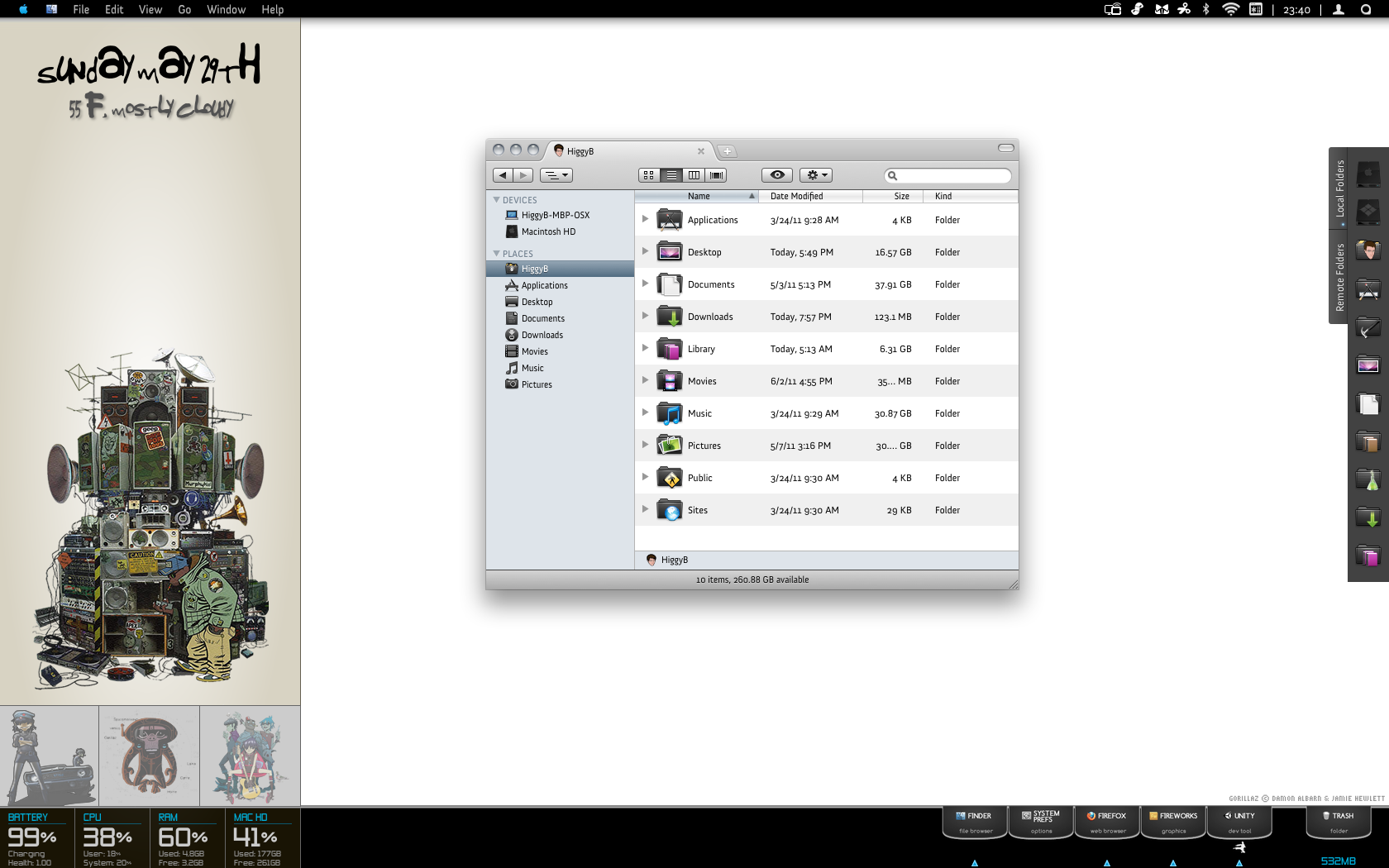Screen dimensions: 1389x868
Task: Open System Prefs from the dock
Action: point(1041,823)
